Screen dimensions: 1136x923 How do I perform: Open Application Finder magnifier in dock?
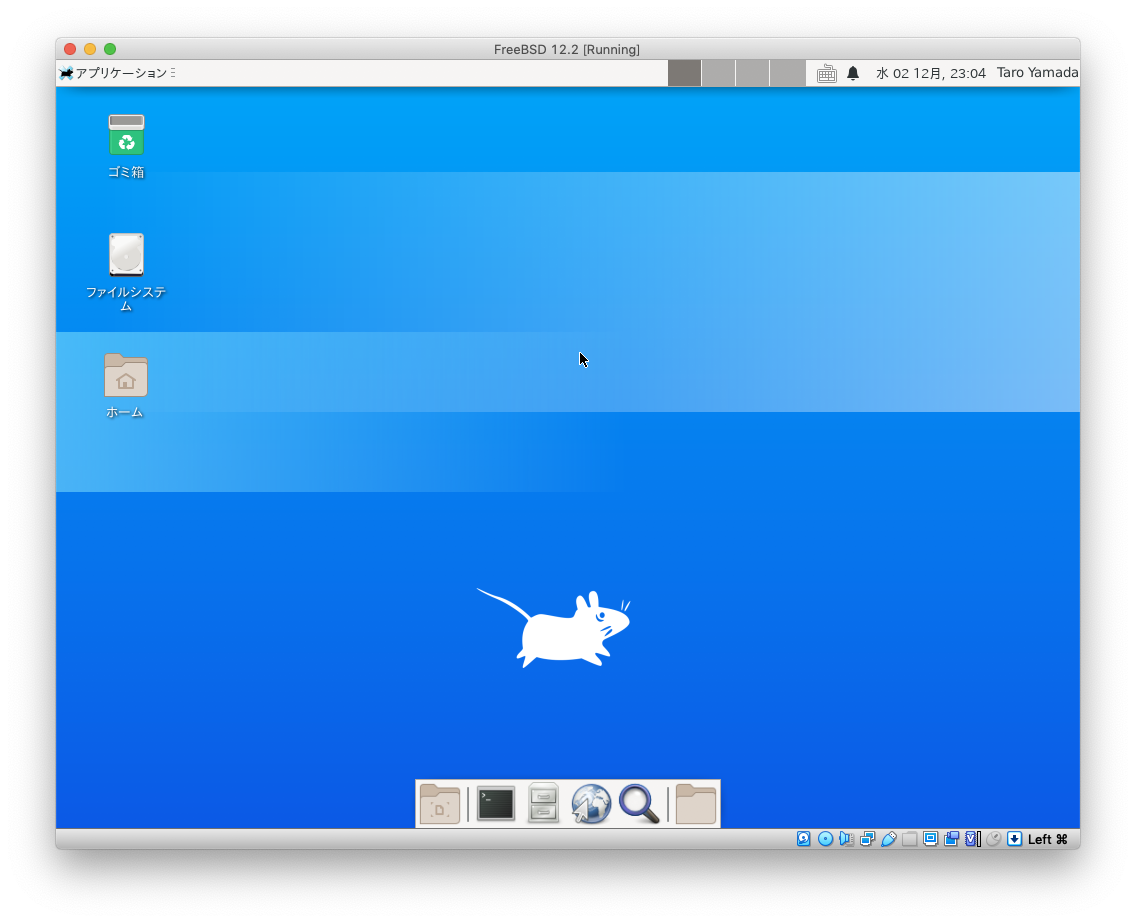click(639, 804)
